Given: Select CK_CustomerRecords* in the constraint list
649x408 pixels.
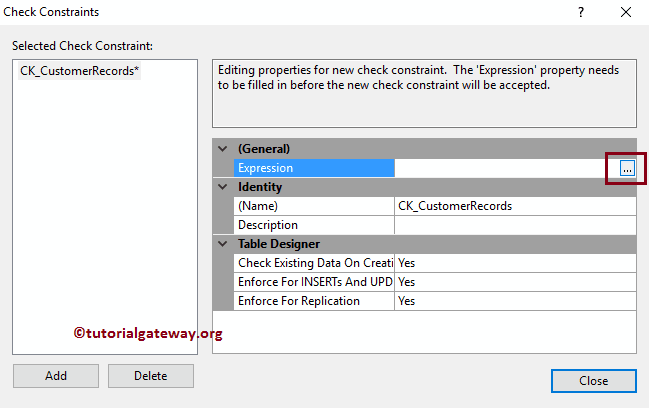Looking at the screenshot, I should [80, 72].
